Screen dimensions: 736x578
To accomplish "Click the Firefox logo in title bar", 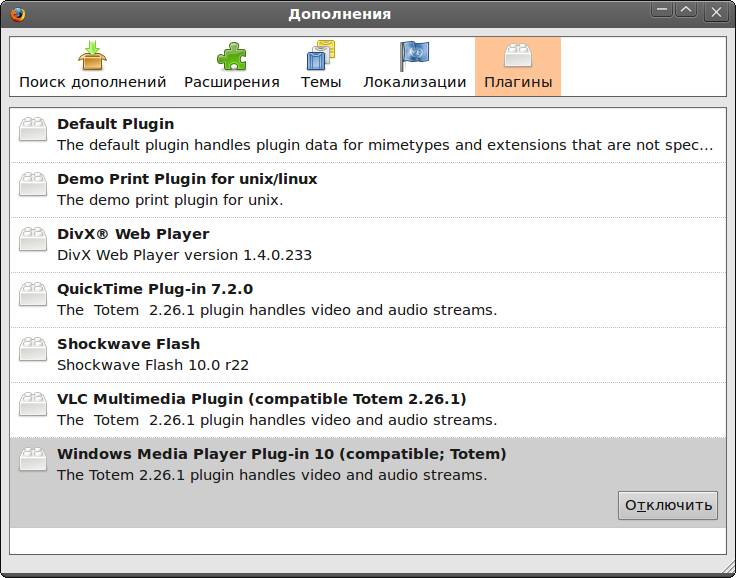I will click(17, 14).
